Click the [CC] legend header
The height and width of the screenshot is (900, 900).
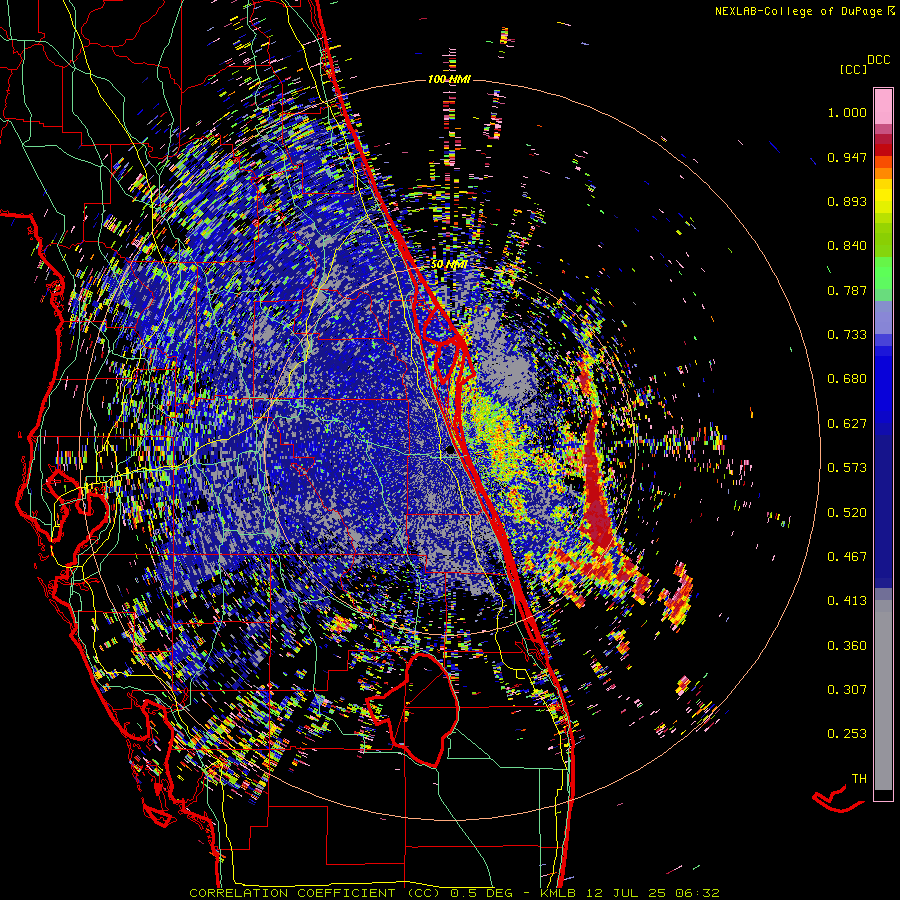[854, 69]
